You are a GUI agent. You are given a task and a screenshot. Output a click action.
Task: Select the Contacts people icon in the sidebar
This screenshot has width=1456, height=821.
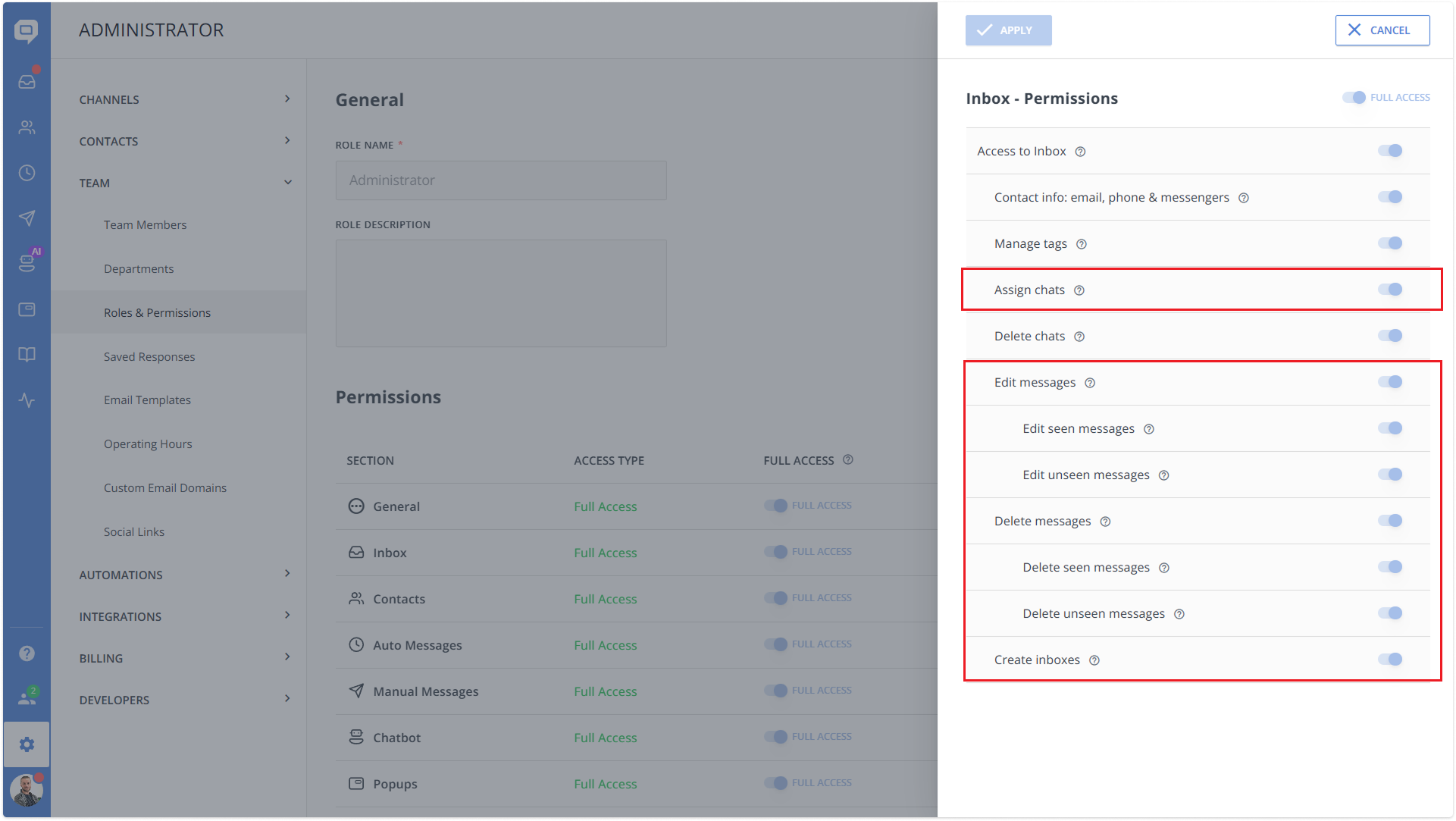point(27,127)
